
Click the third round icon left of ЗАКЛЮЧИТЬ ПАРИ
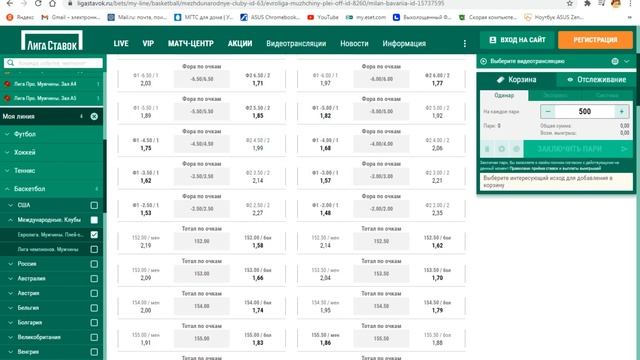[516, 149]
